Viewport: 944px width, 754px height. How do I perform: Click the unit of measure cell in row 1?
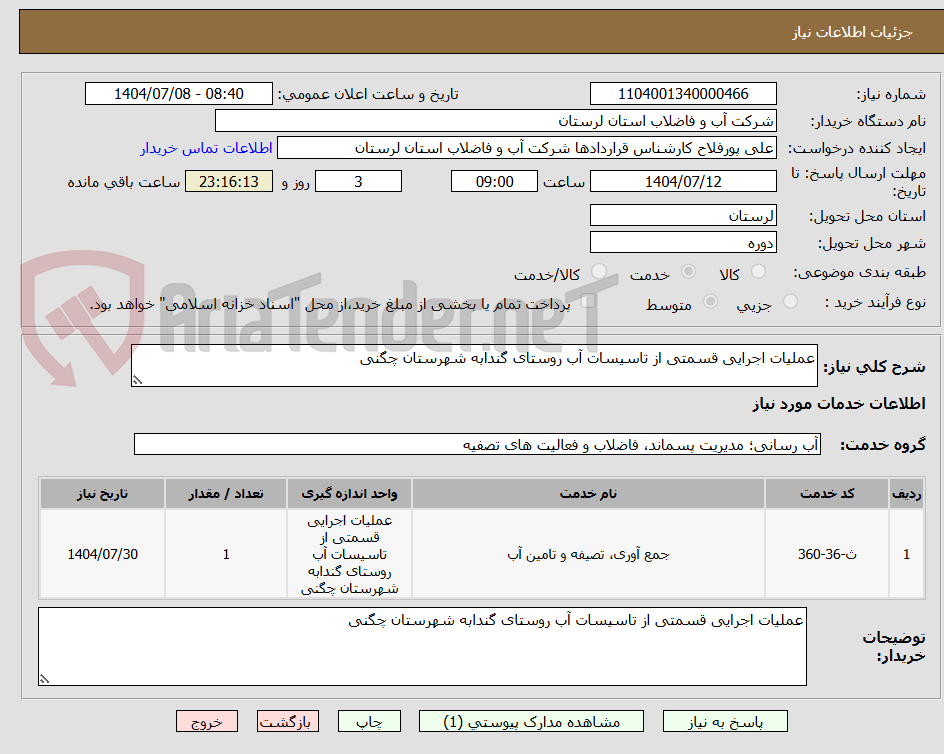(x=349, y=554)
